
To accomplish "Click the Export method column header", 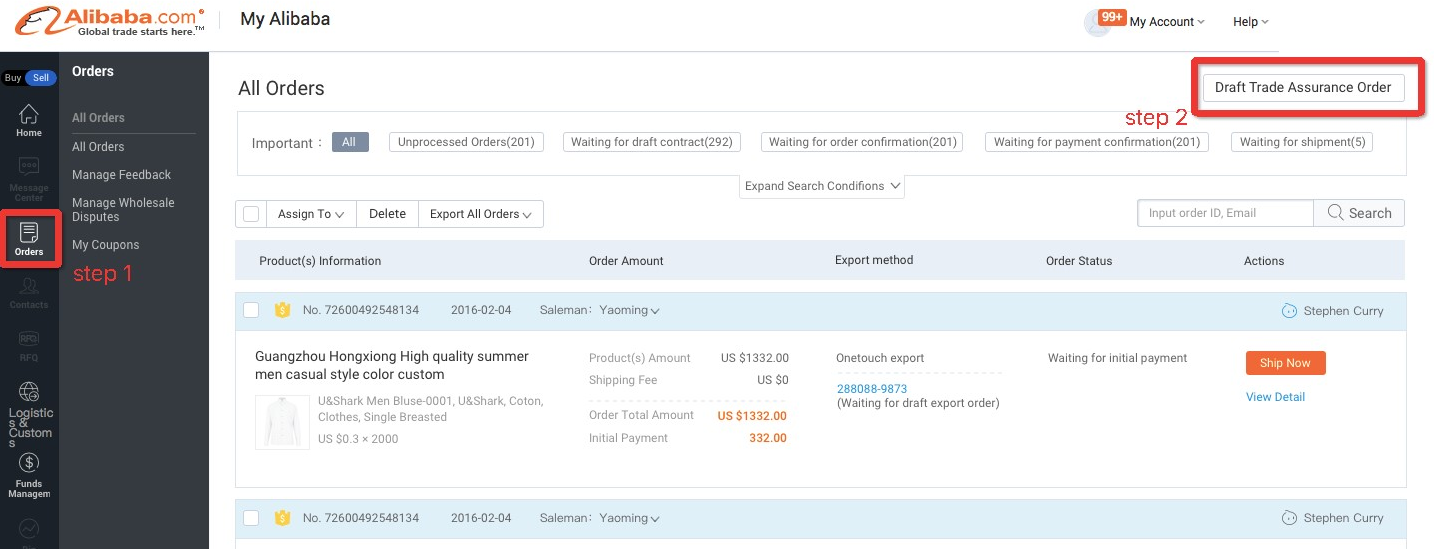I will (x=874, y=260).
